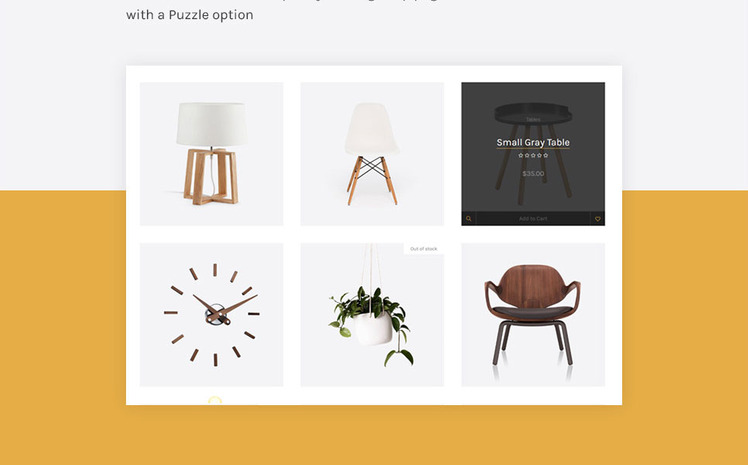Image resolution: width=748 pixels, height=465 pixels.
Task: Open the Small Gray Table title link
Action: click(533, 142)
